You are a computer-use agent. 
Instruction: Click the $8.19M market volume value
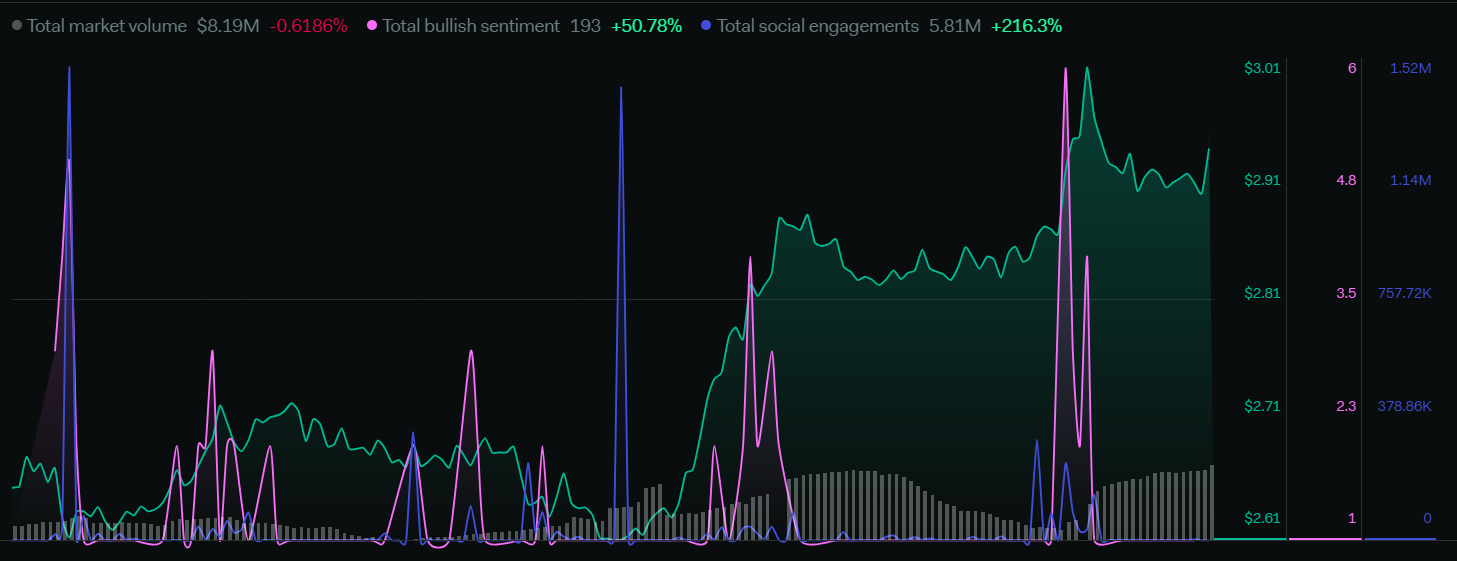(x=228, y=26)
